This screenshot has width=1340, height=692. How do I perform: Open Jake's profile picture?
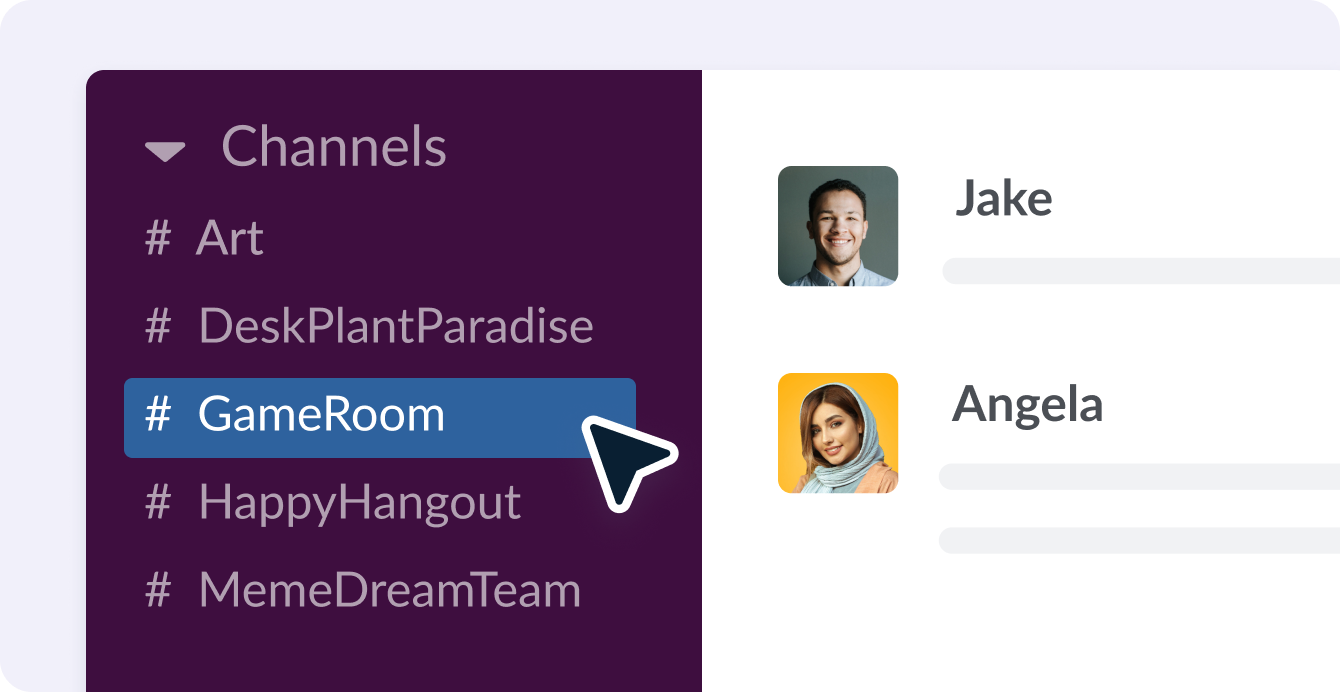point(838,226)
